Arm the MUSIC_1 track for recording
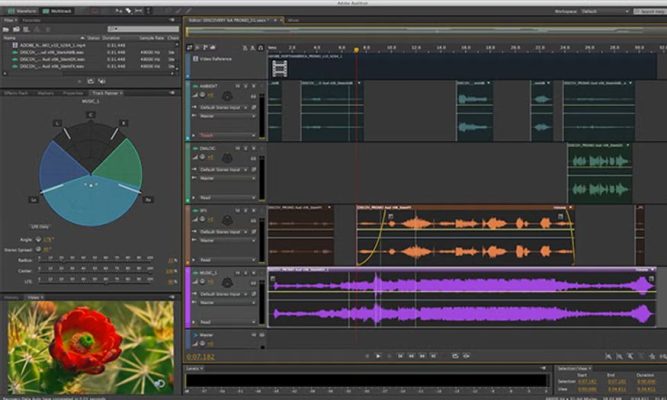 tap(256, 272)
